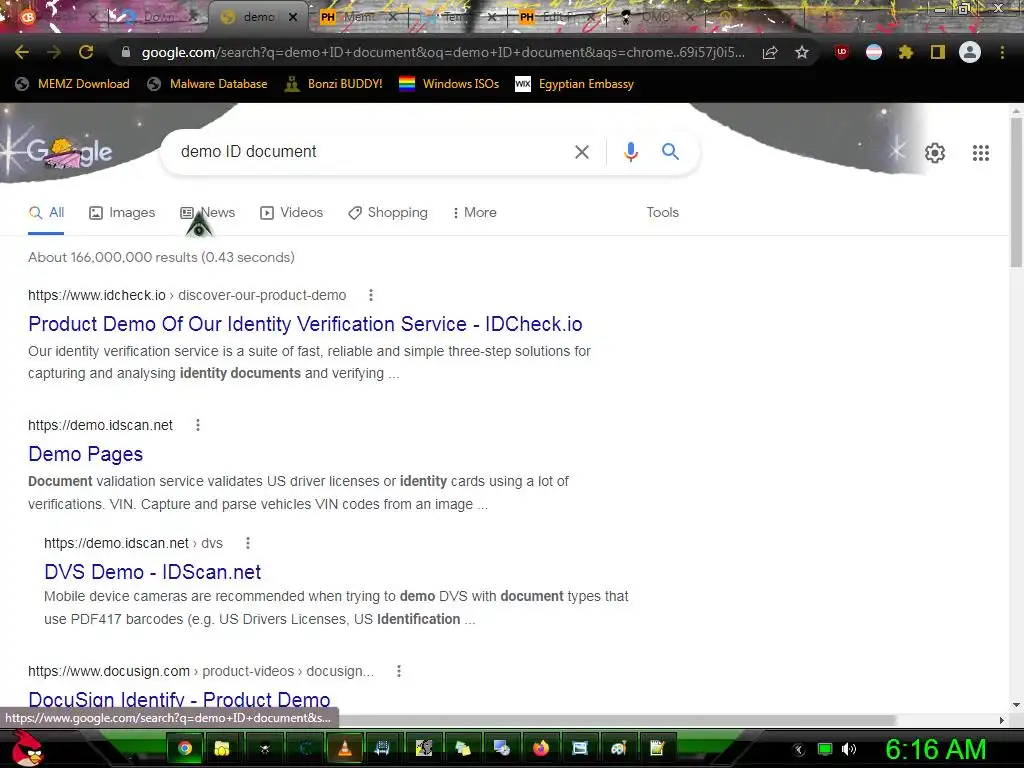Open the Egyptian Embassy bookmark

click(x=575, y=84)
